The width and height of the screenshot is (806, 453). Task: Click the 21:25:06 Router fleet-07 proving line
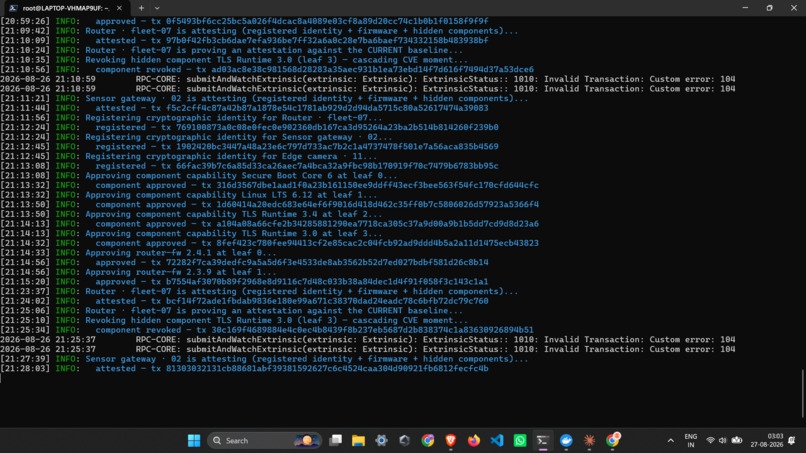coord(231,311)
